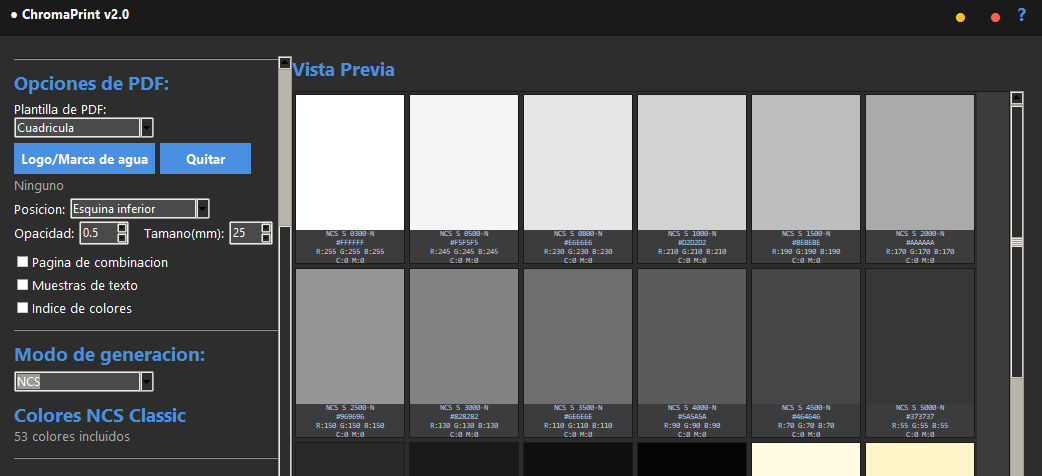1042x476 pixels.
Task: Increase Tamano with the up stepper
Action: [x=266, y=228]
